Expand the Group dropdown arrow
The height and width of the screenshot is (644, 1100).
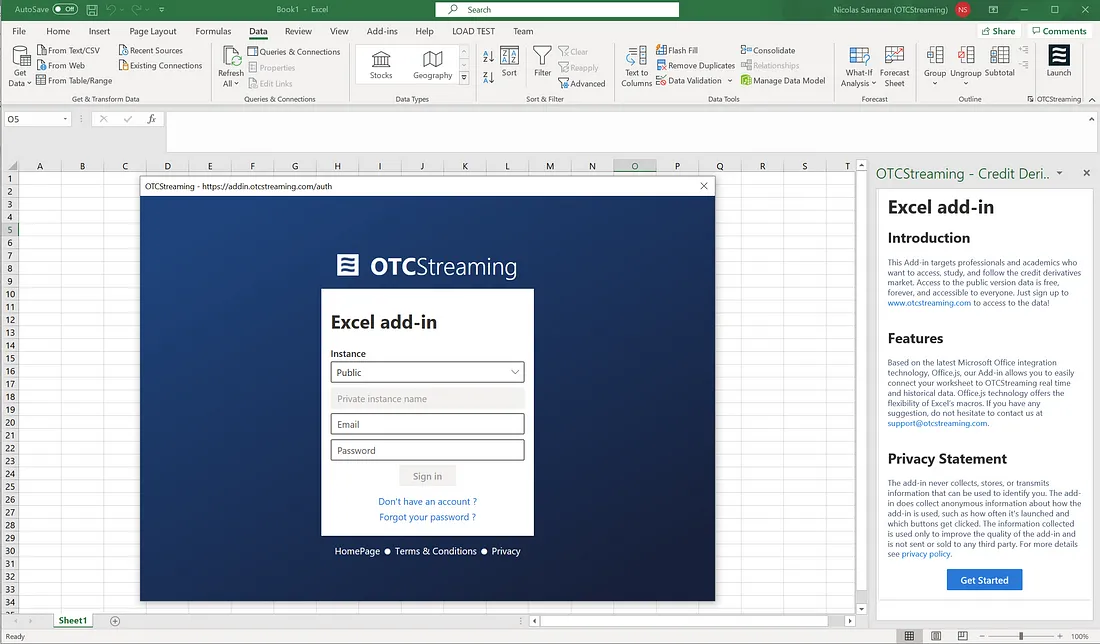(x=935, y=83)
